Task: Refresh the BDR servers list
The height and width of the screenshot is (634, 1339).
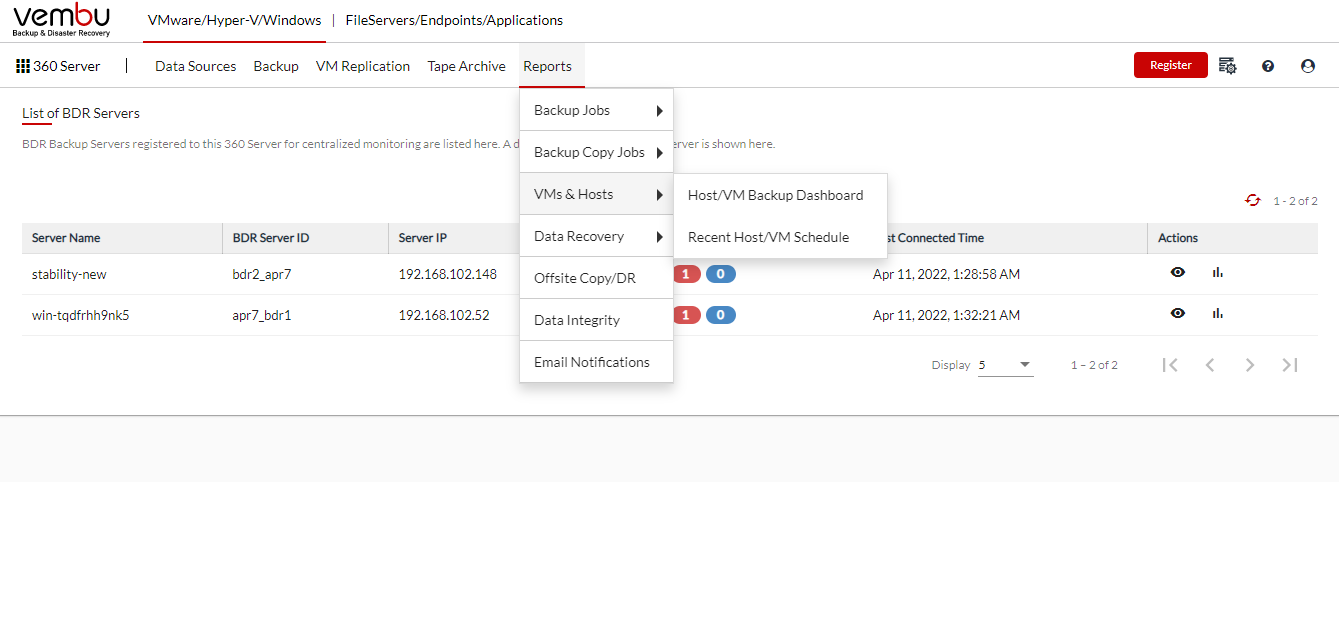Action: [x=1253, y=201]
